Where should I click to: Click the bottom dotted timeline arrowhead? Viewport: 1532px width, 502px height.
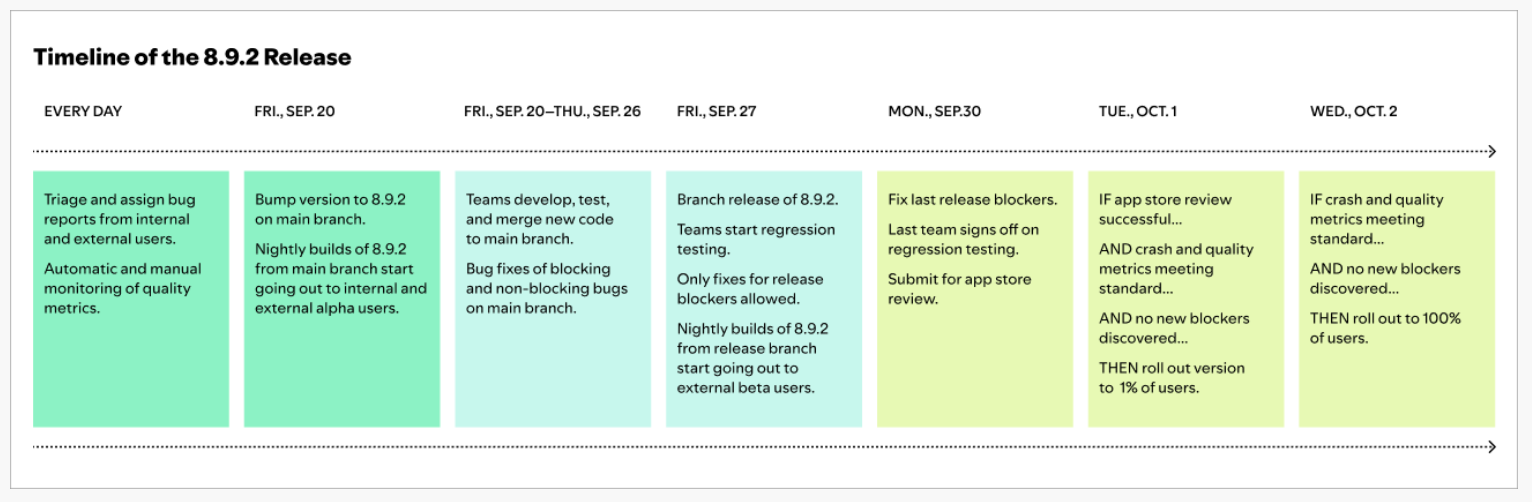tap(1492, 446)
